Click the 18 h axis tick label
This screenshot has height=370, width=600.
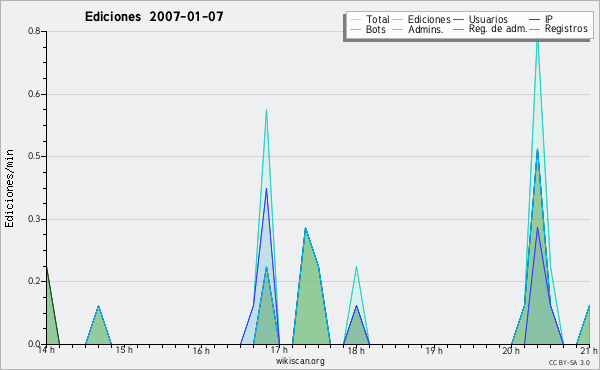pos(356,350)
